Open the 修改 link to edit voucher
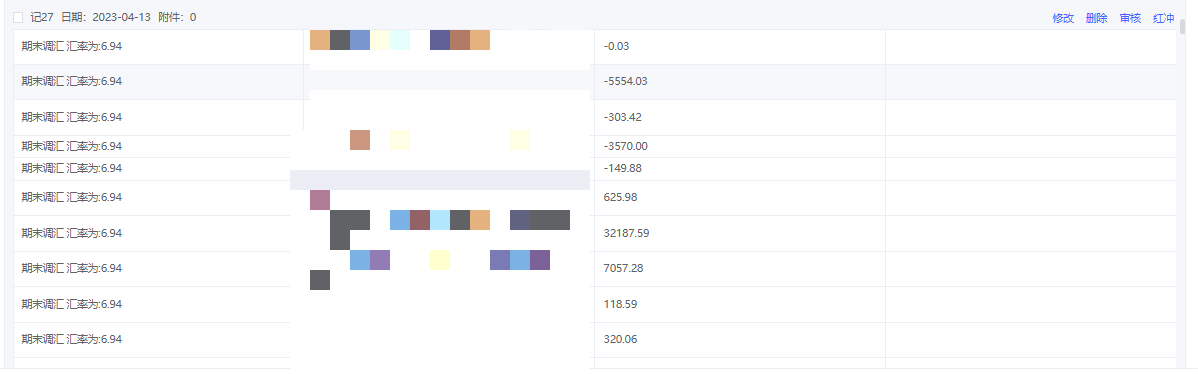This screenshot has height=374, width=1198. [1063, 18]
